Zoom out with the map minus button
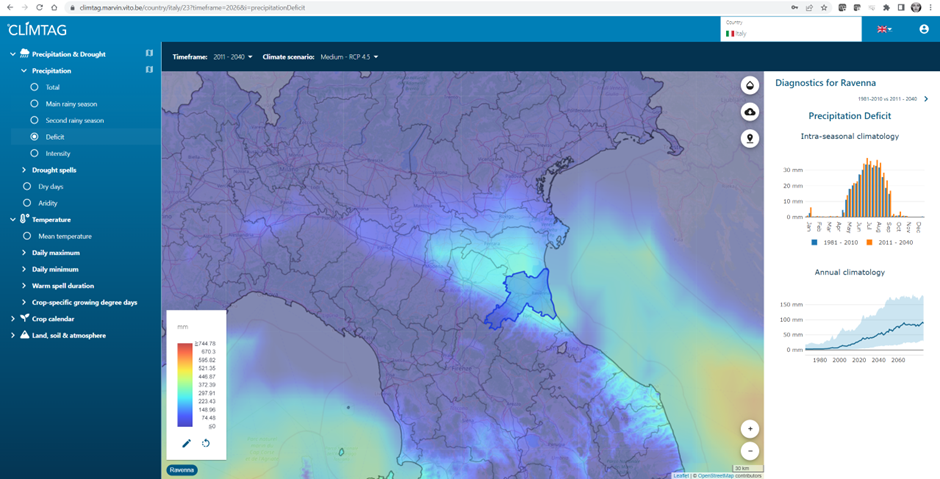This screenshot has height=479, width=940. [x=749, y=451]
